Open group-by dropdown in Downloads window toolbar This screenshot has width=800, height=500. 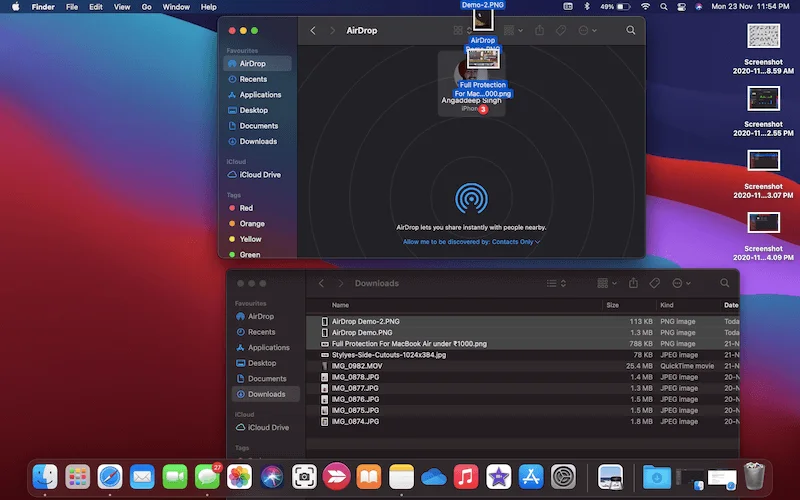click(607, 283)
